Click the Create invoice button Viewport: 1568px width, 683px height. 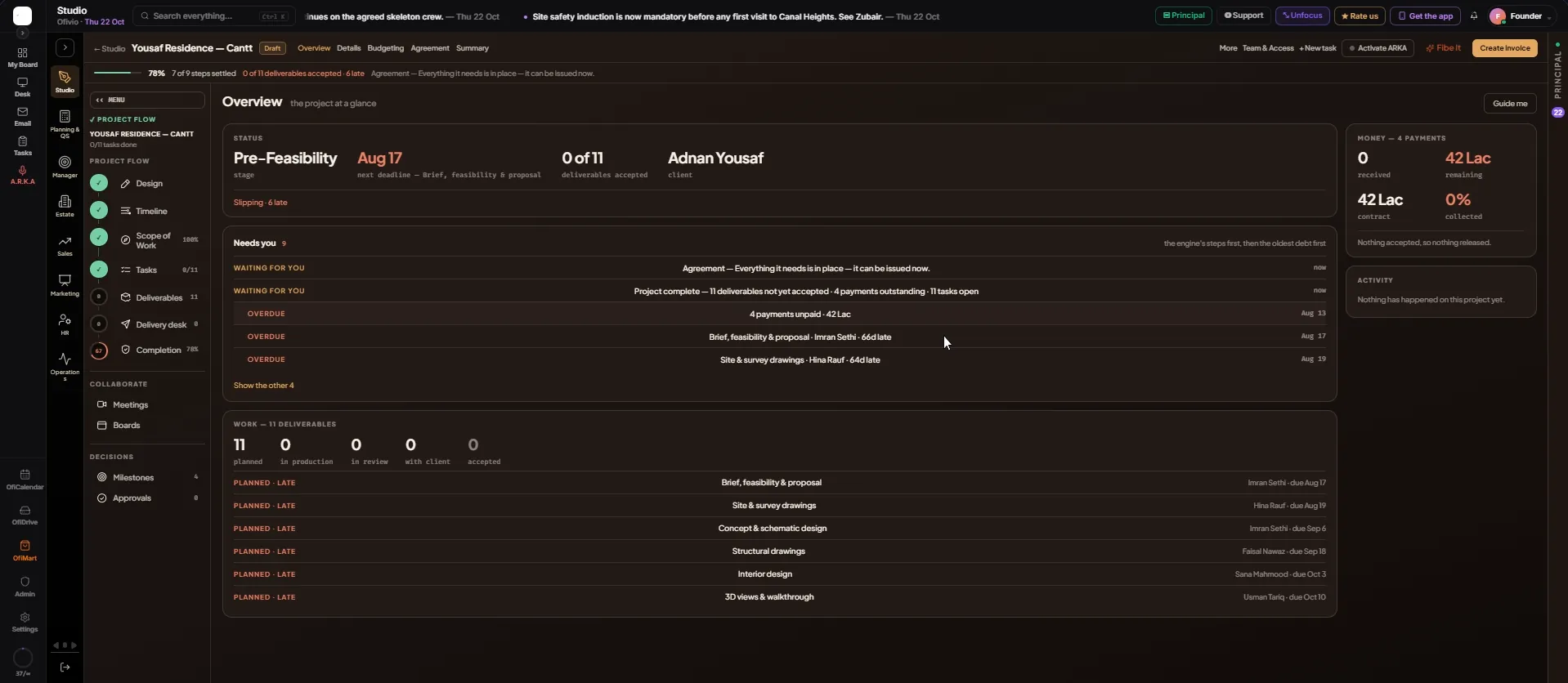coord(1505,48)
